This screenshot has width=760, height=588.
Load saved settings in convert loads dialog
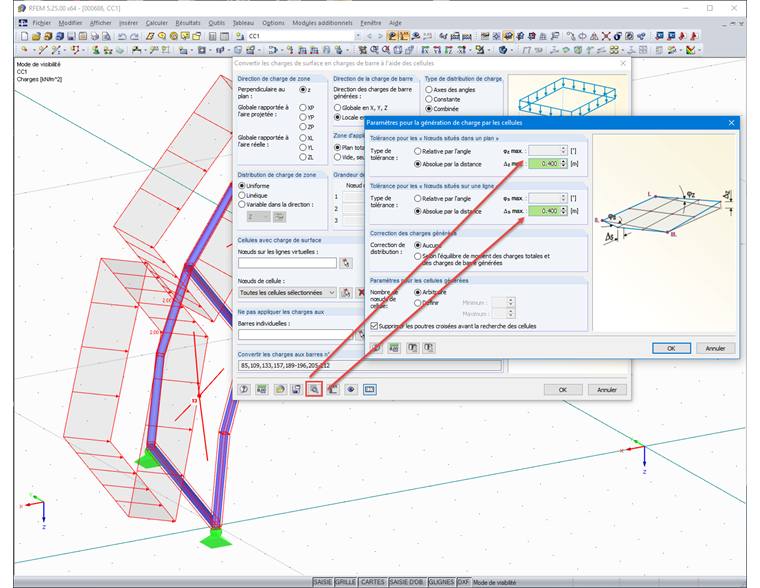tap(280, 389)
